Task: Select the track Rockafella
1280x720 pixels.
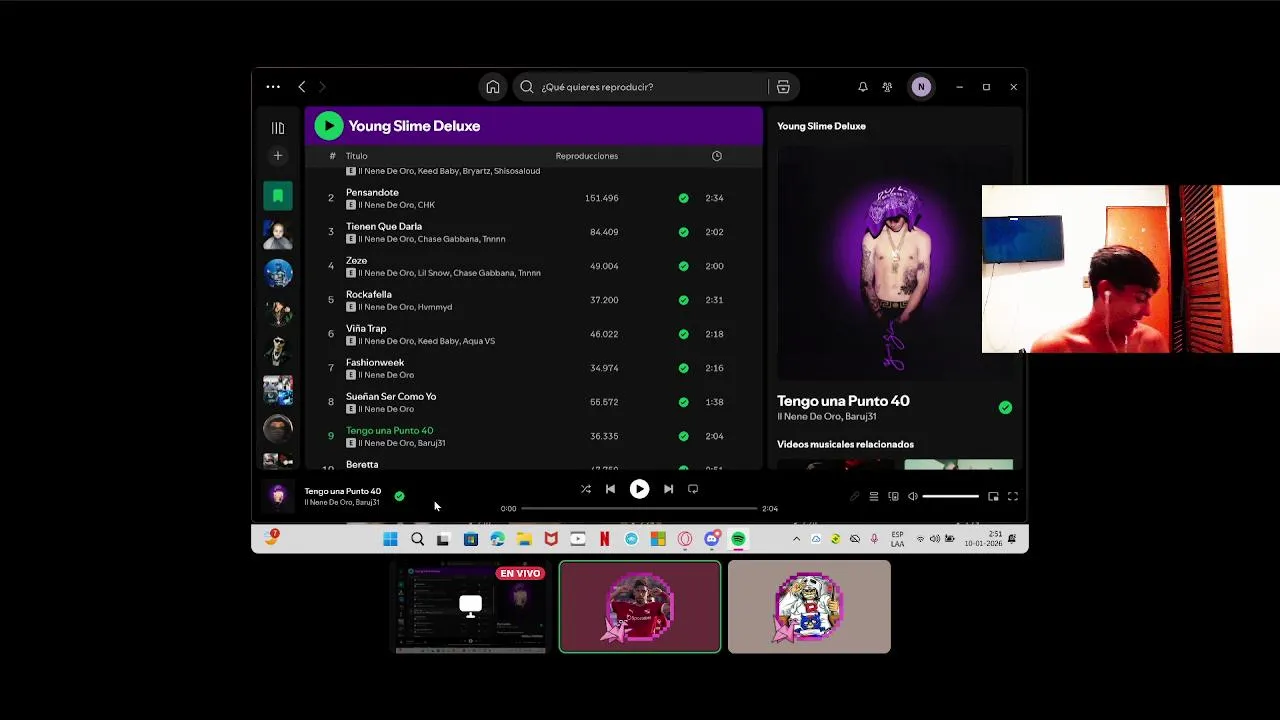Action: click(x=369, y=294)
